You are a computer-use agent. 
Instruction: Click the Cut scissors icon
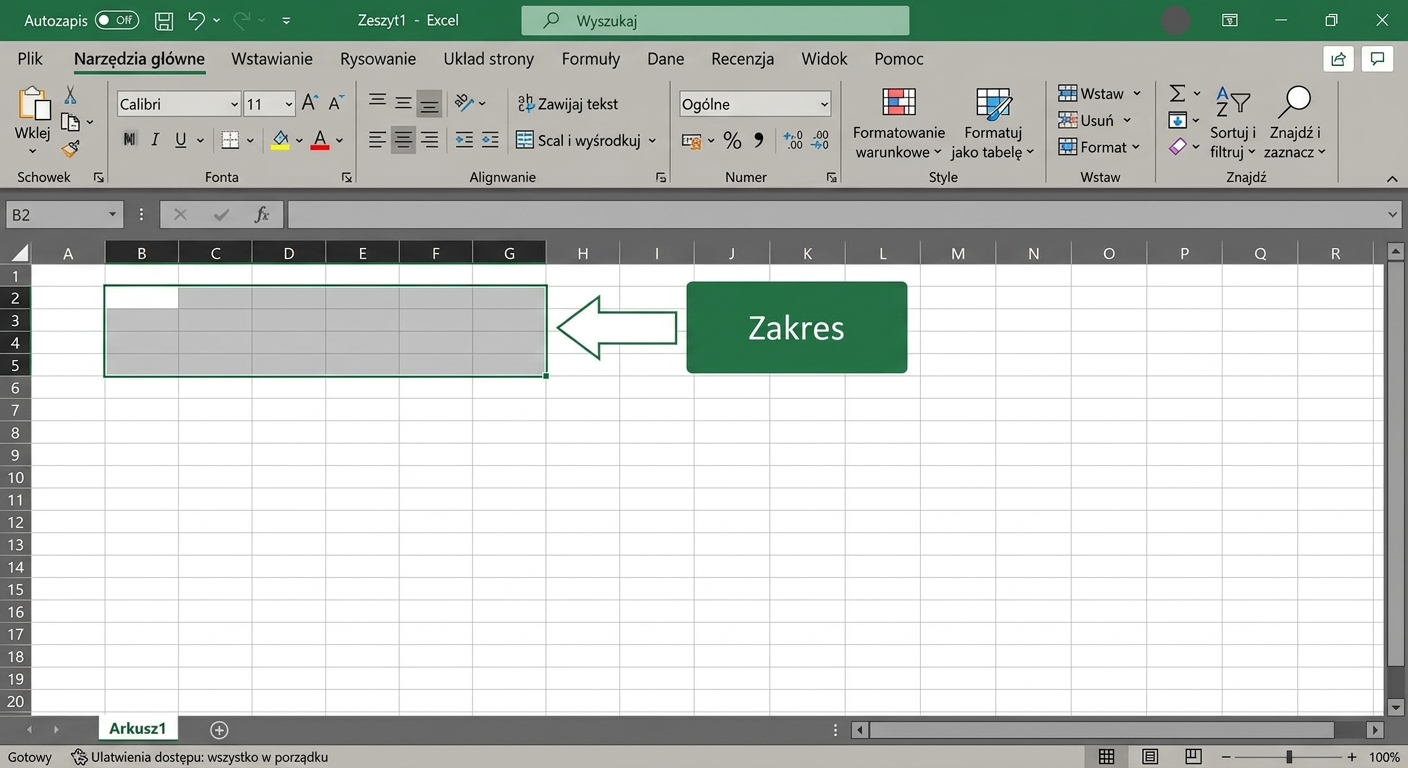pos(70,95)
